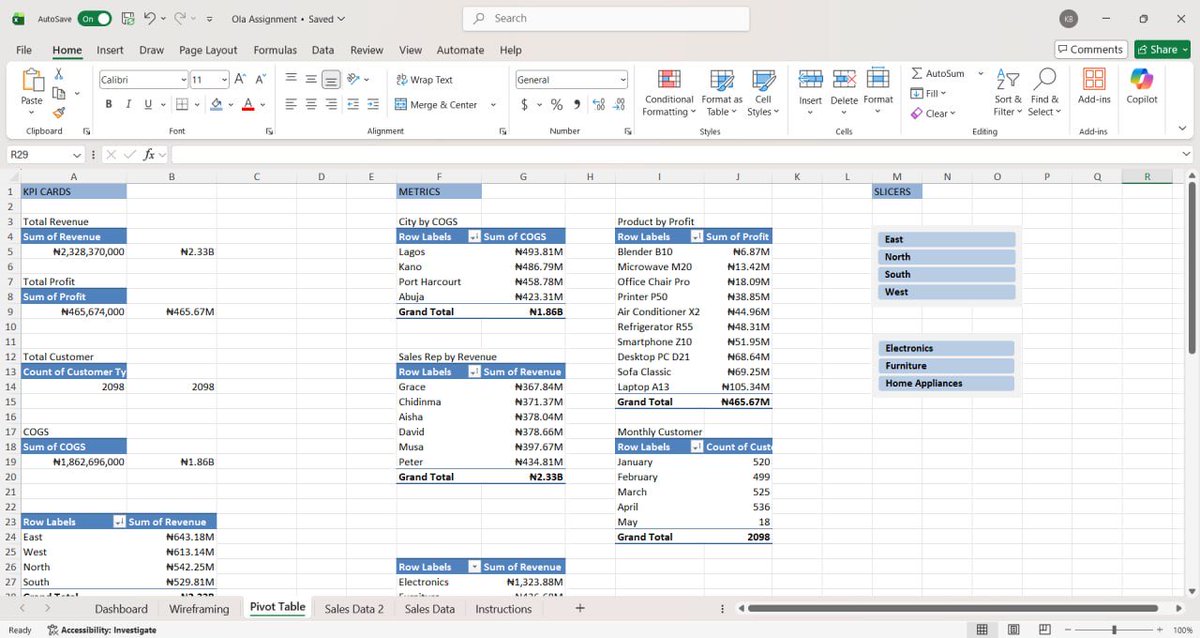
Task: Open the Sales Data 2 sheet tab
Action: click(x=354, y=609)
